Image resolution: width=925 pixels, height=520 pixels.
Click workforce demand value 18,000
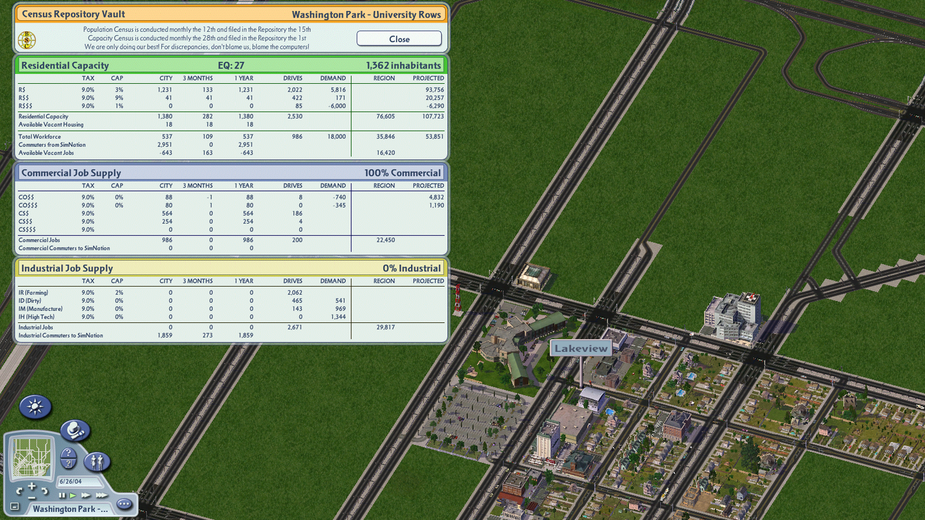coord(336,137)
